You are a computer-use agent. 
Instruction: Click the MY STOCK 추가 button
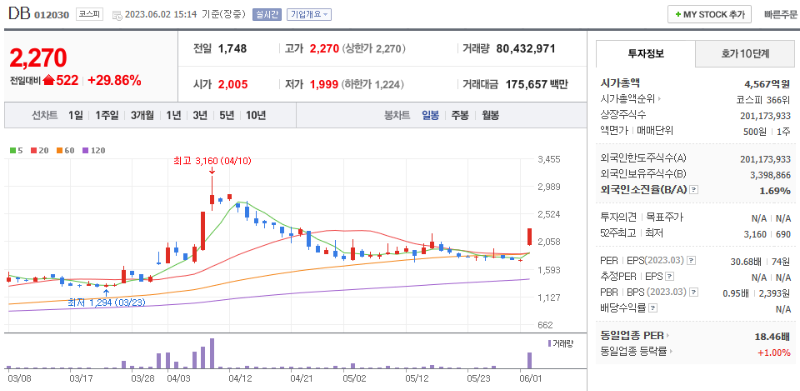[709, 14]
